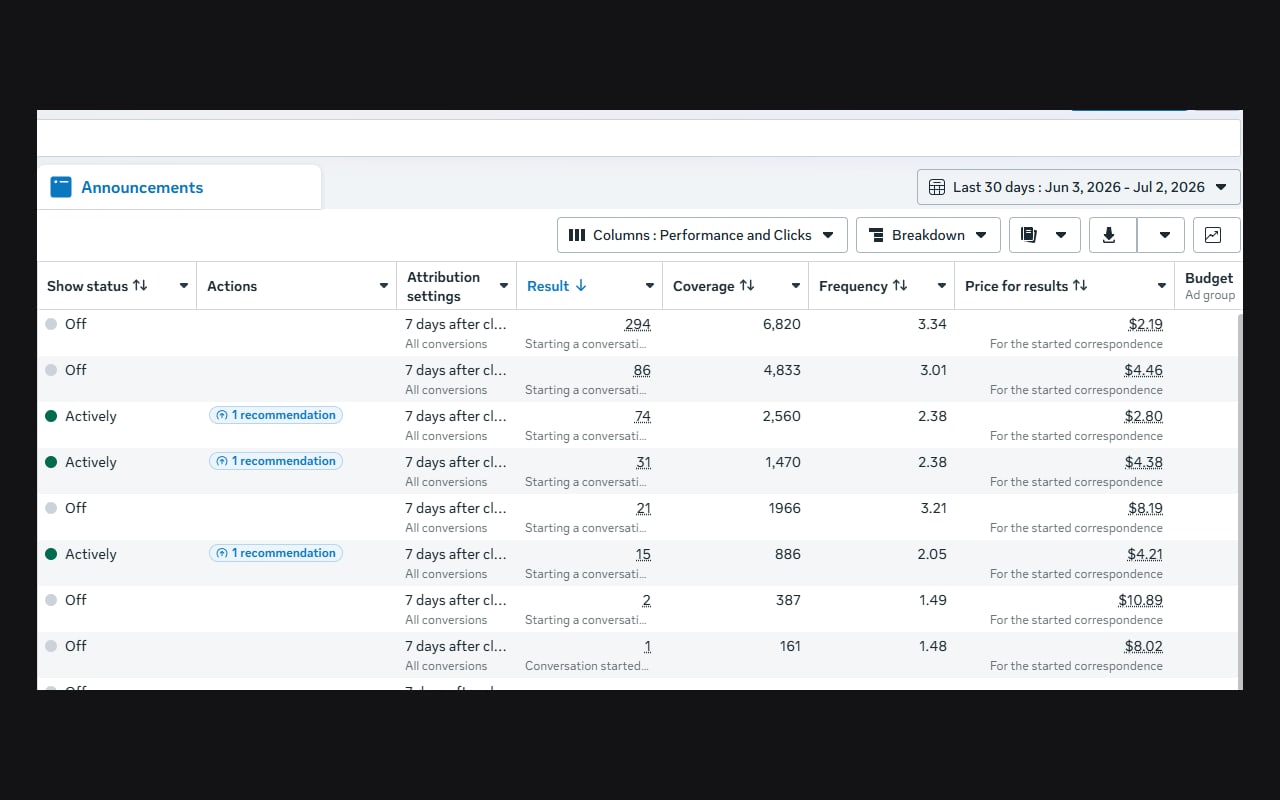Click the calendar icon in date range
Screen dimensions: 1280x800
coord(937,187)
